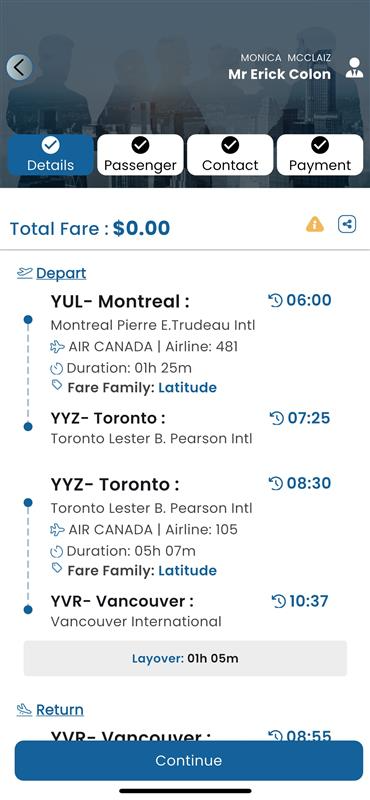The image size is (370, 800).
Task: Tap the clock icon next to 06:00
Action: coord(276,301)
